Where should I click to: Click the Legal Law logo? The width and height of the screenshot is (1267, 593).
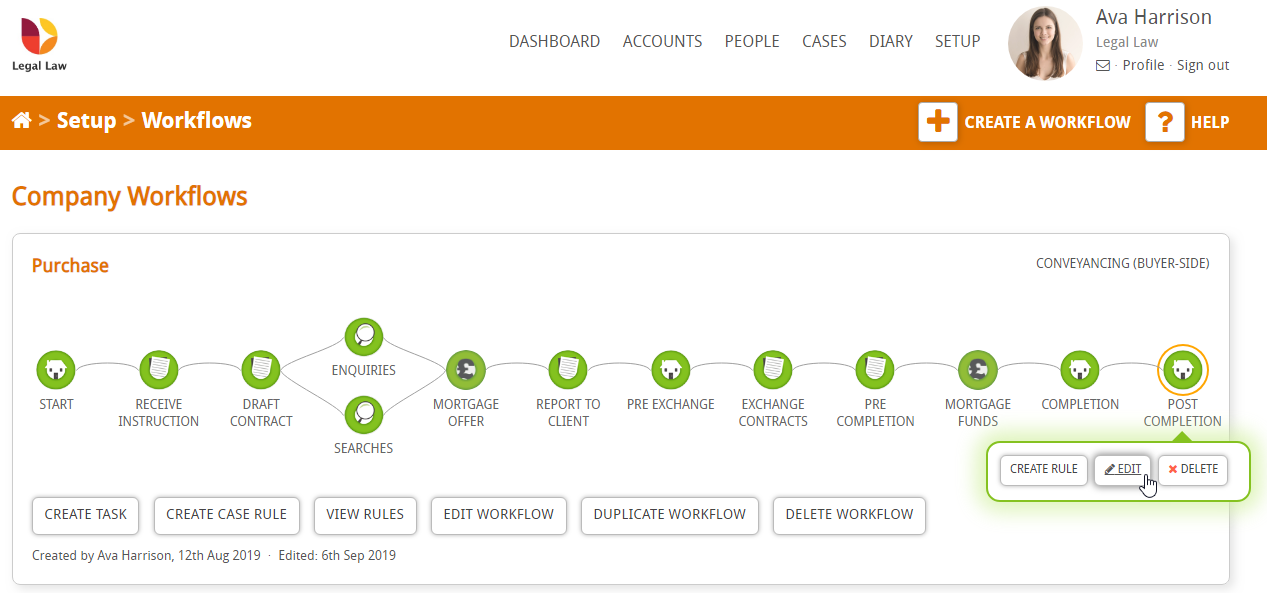point(38,42)
